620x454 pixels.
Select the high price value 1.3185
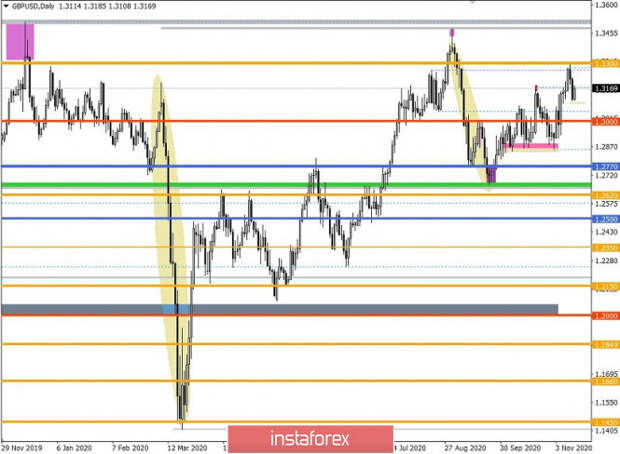[x=95, y=6]
